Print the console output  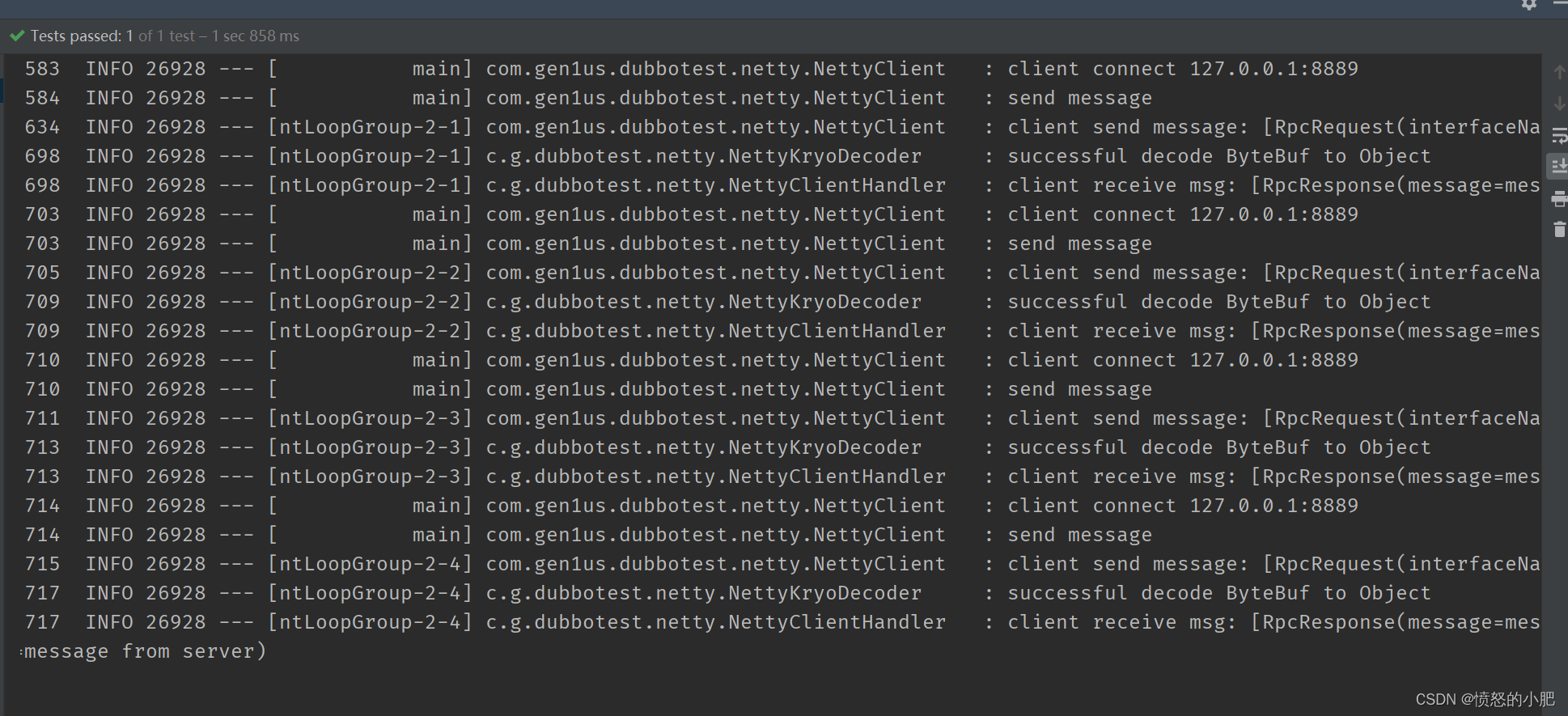1559,198
